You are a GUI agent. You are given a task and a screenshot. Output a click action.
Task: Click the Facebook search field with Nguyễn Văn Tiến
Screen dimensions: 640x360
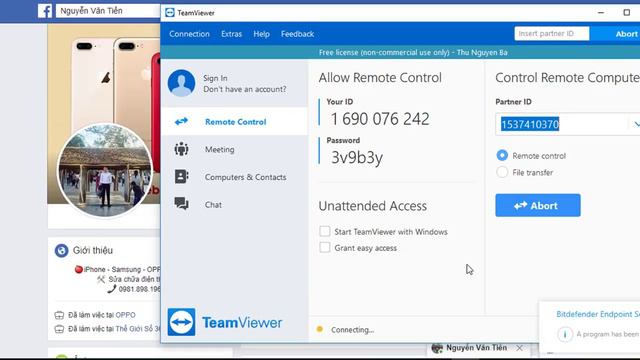[x=108, y=11]
